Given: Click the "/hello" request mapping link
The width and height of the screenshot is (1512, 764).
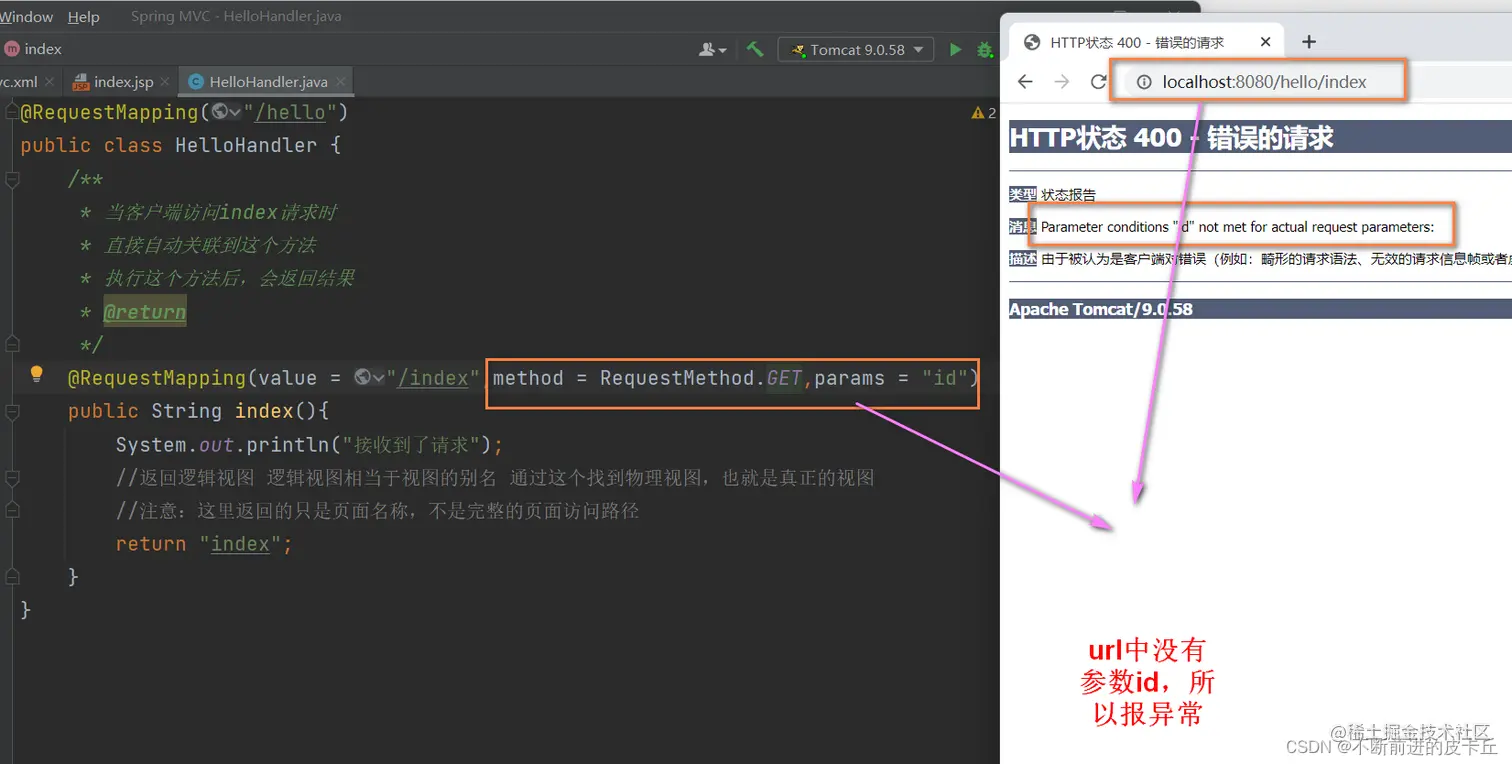Looking at the screenshot, I should pos(290,112).
